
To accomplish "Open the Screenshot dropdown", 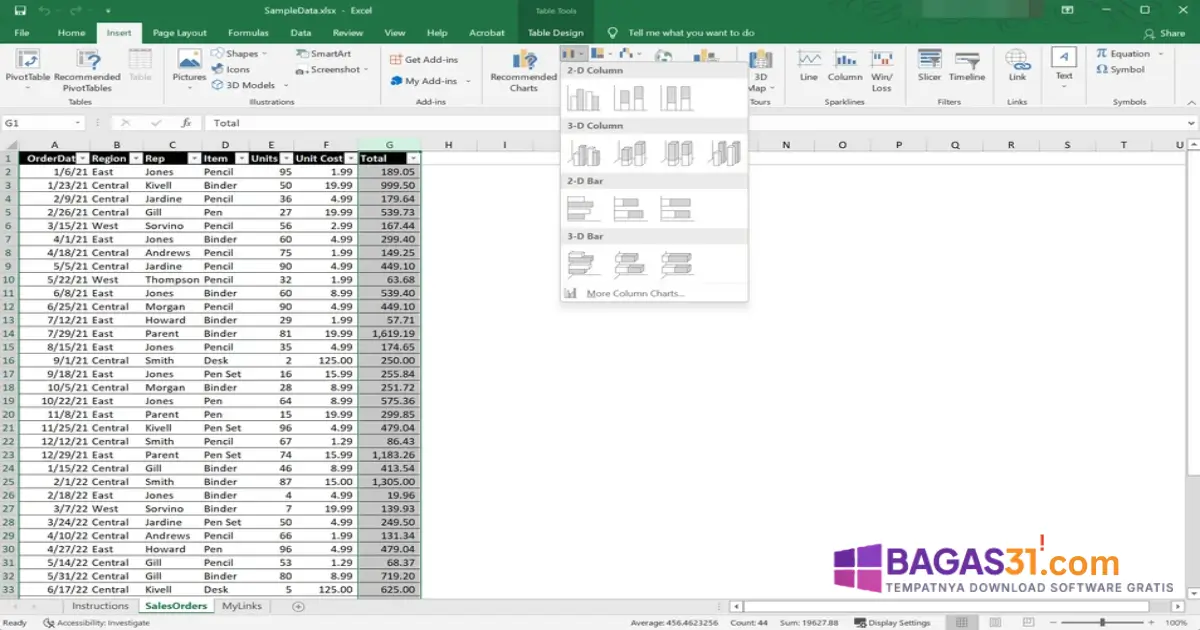I will click(334, 70).
